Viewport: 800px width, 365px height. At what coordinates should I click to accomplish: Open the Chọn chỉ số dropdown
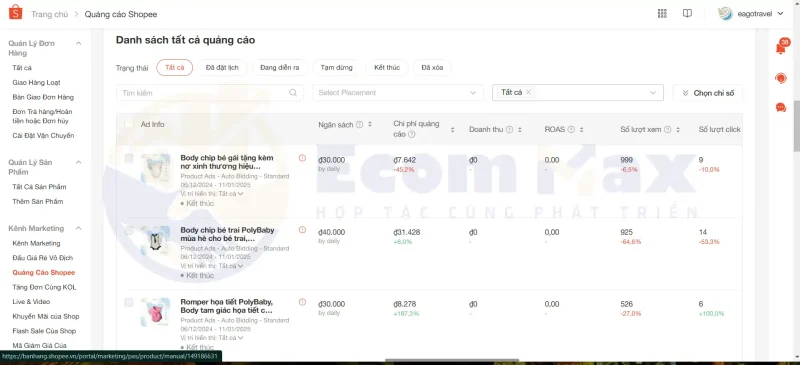tap(708, 93)
